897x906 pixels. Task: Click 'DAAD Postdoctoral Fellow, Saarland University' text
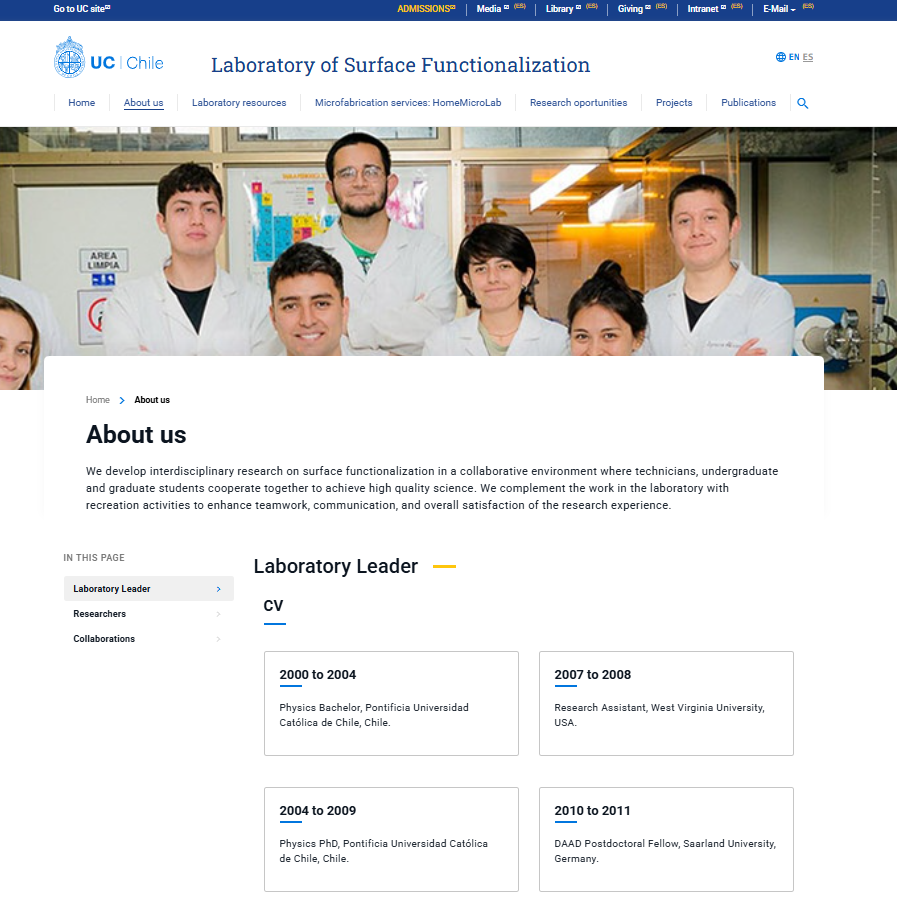pos(665,844)
